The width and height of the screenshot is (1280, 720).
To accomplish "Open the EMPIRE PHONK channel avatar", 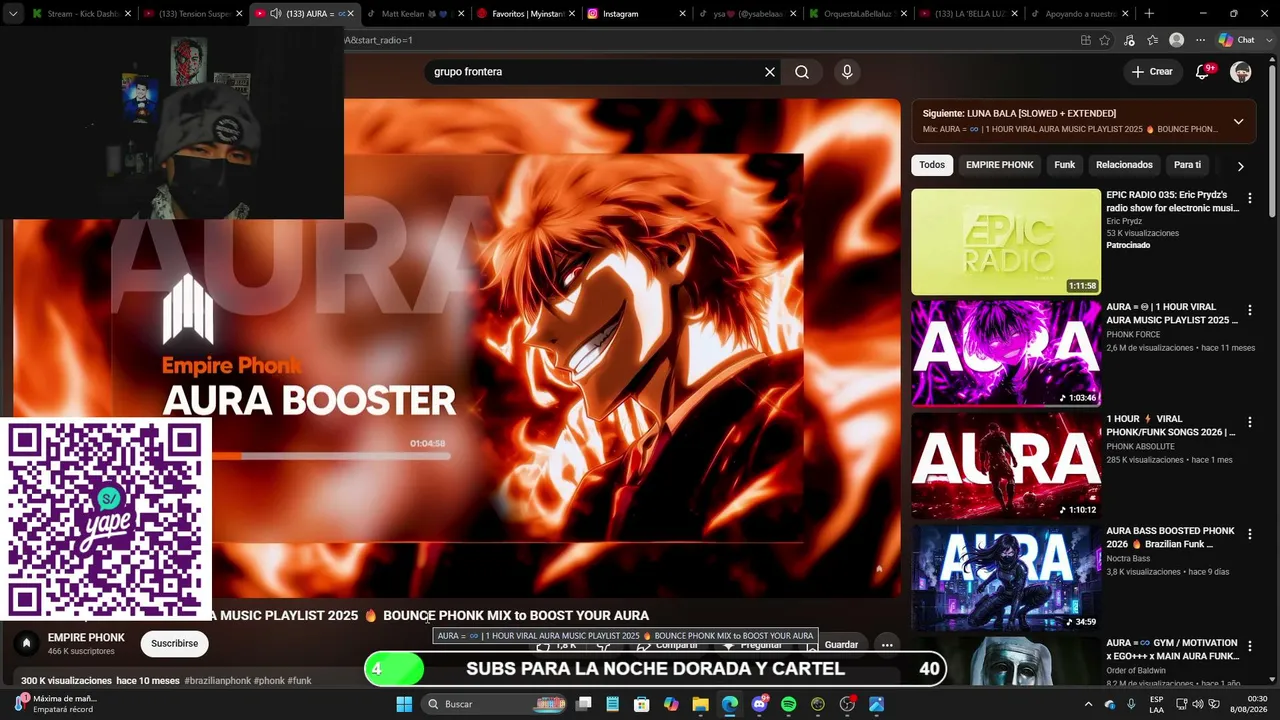I will [27, 643].
